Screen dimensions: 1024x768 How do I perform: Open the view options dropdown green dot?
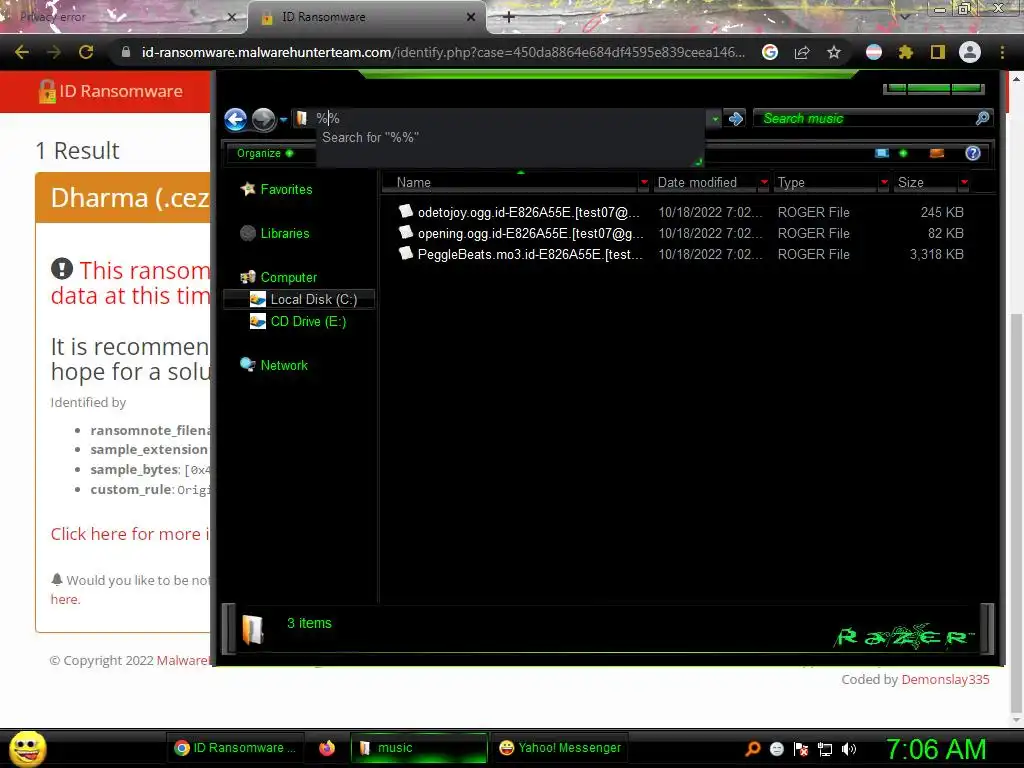[903, 153]
